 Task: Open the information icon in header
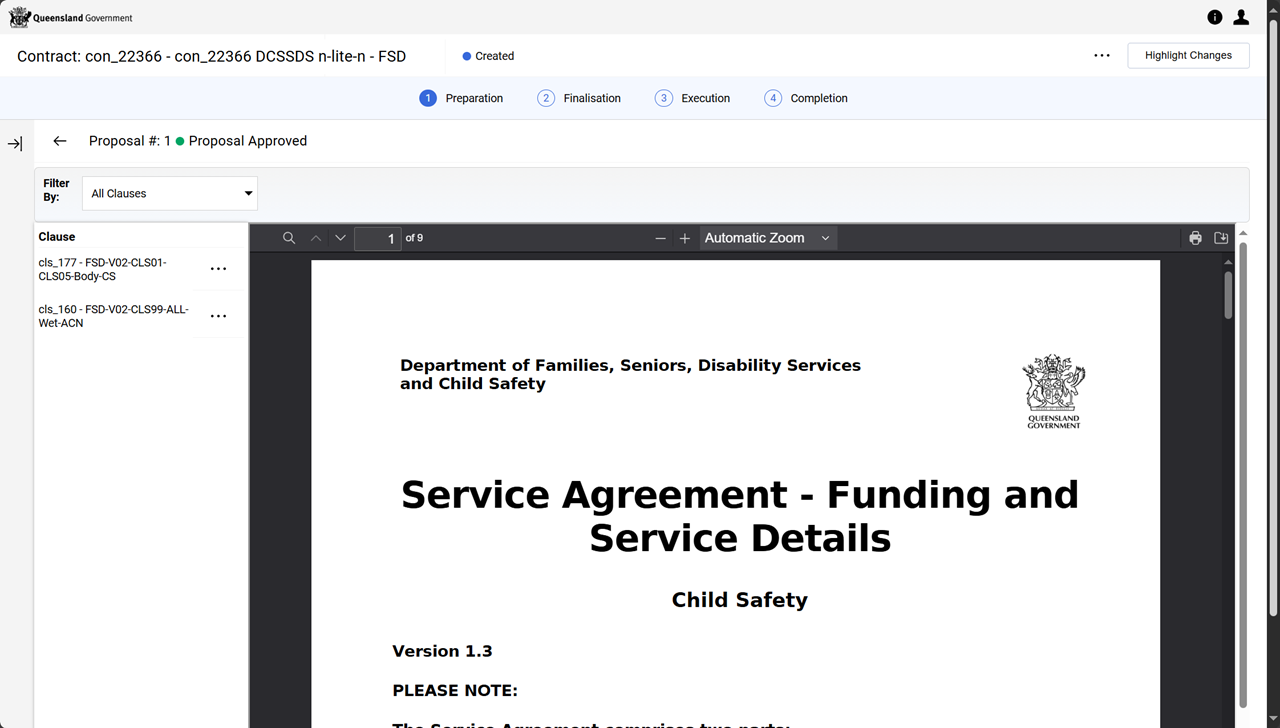point(1215,17)
